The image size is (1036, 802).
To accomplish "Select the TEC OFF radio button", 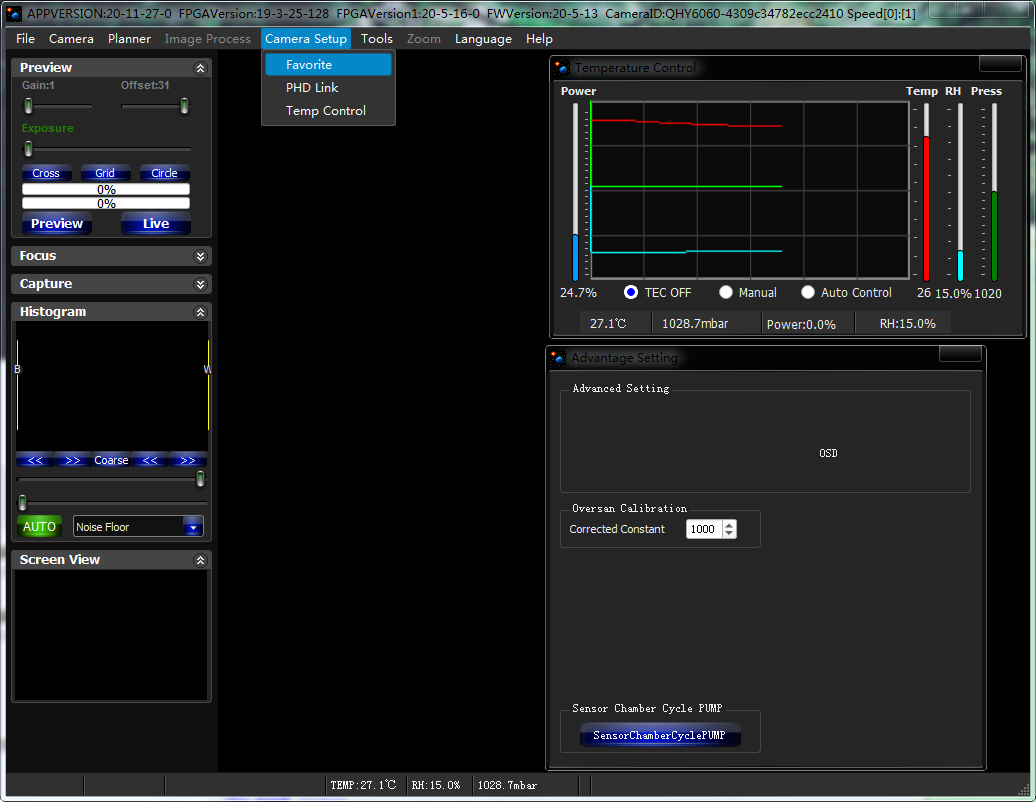I will pyautogui.click(x=631, y=292).
